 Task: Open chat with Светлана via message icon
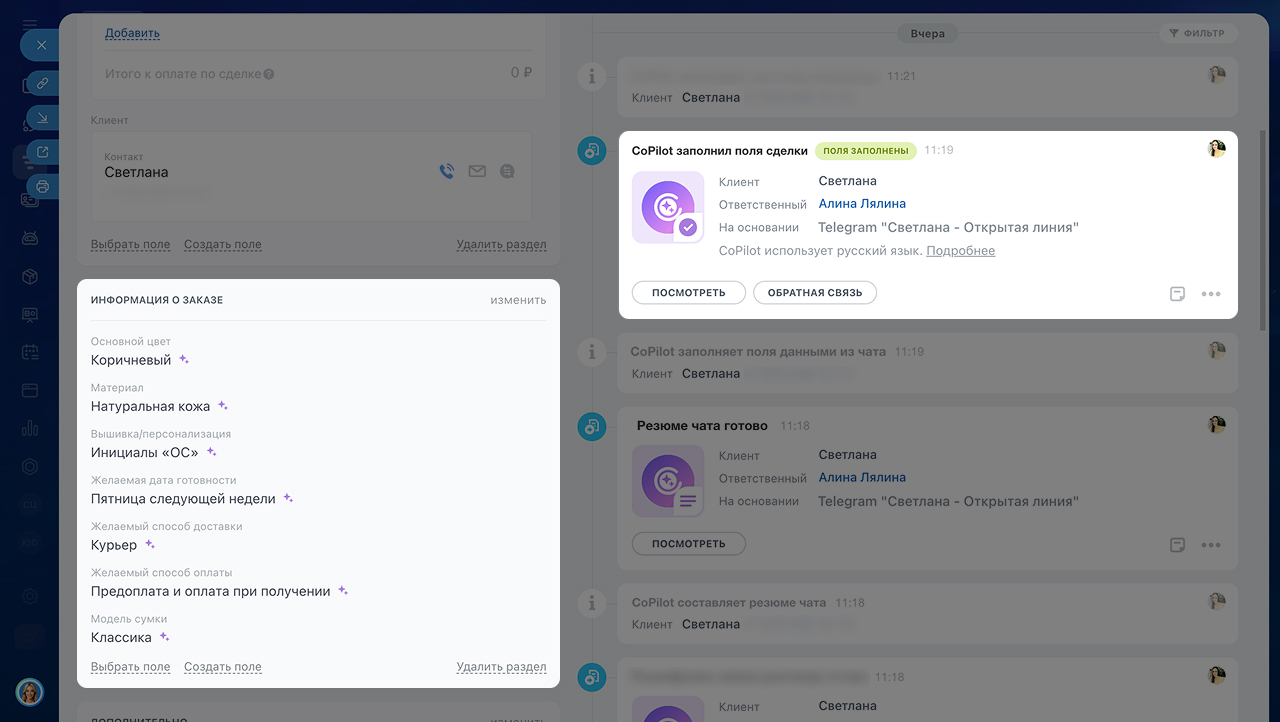[507, 172]
